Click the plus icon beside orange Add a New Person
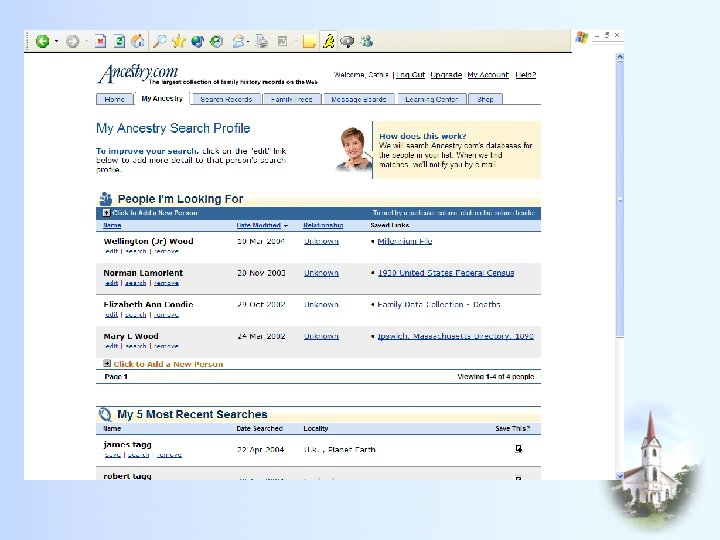The width and height of the screenshot is (720, 540). point(107,363)
